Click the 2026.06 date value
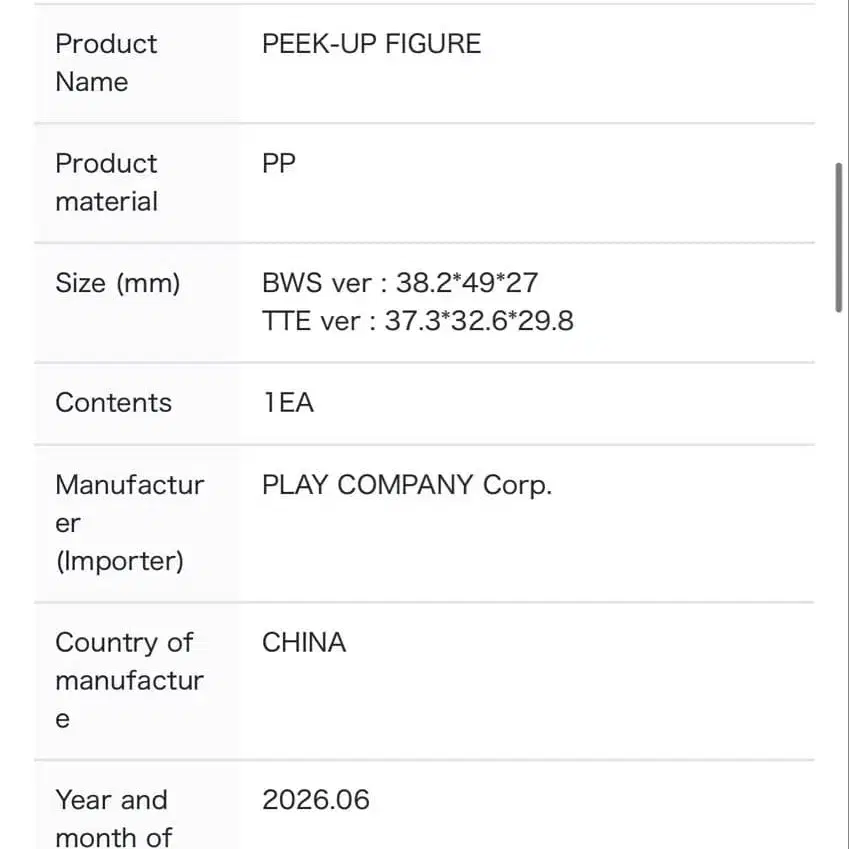Screen dimensions: 849x849 (316, 800)
